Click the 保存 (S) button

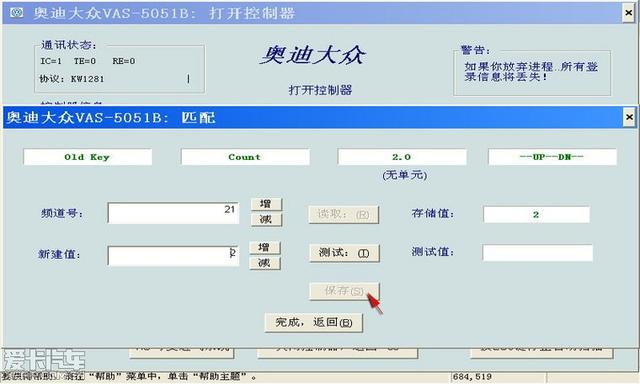tap(344, 291)
